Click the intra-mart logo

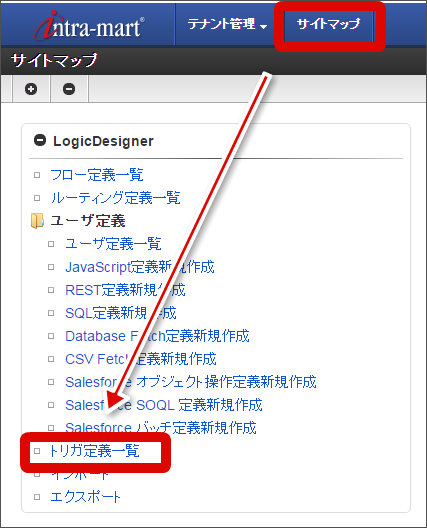(90, 25)
